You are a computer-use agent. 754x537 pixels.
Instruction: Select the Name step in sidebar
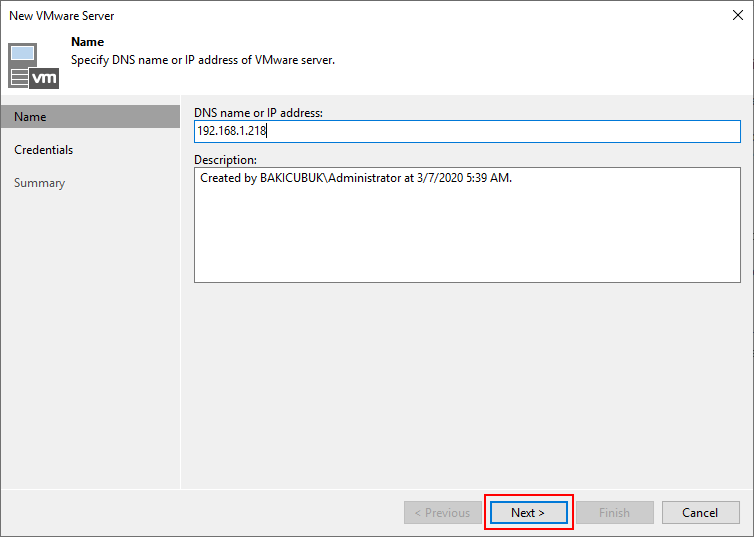coord(90,117)
